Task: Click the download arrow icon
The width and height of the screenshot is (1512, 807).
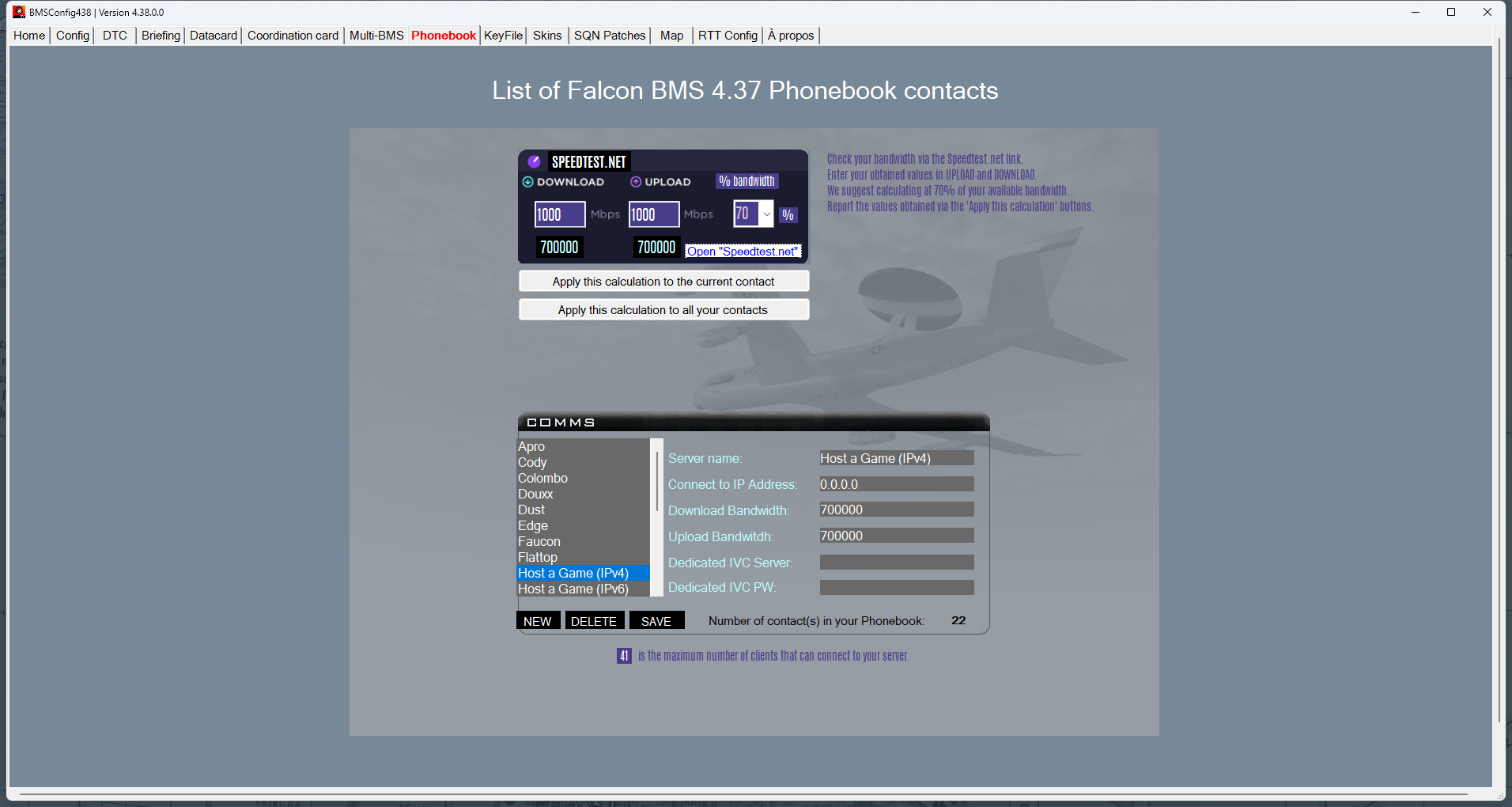Action: [x=527, y=182]
